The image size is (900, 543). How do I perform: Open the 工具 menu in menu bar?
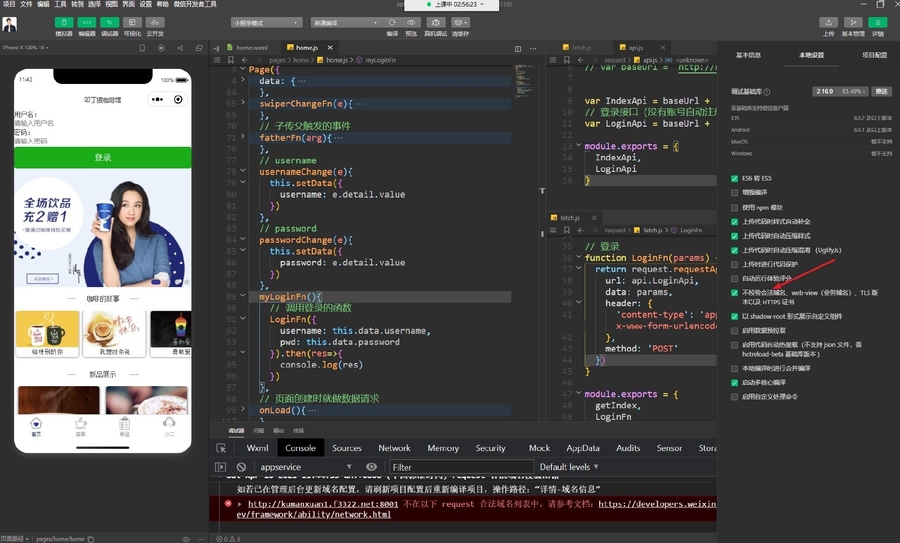point(60,4)
